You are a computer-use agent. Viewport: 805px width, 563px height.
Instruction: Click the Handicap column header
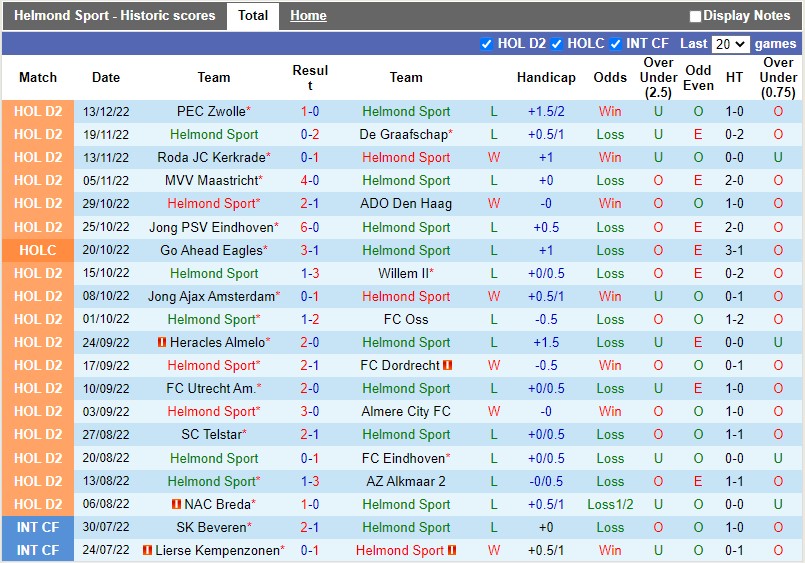pos(546,77)
